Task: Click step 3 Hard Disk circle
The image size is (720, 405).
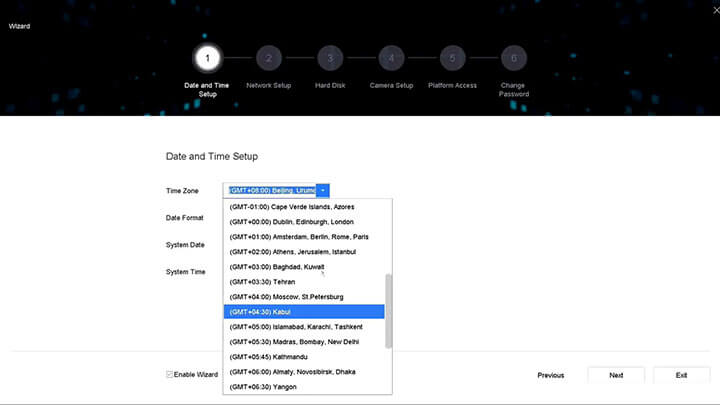Action: pyautogui.click(x=330, y=58)
